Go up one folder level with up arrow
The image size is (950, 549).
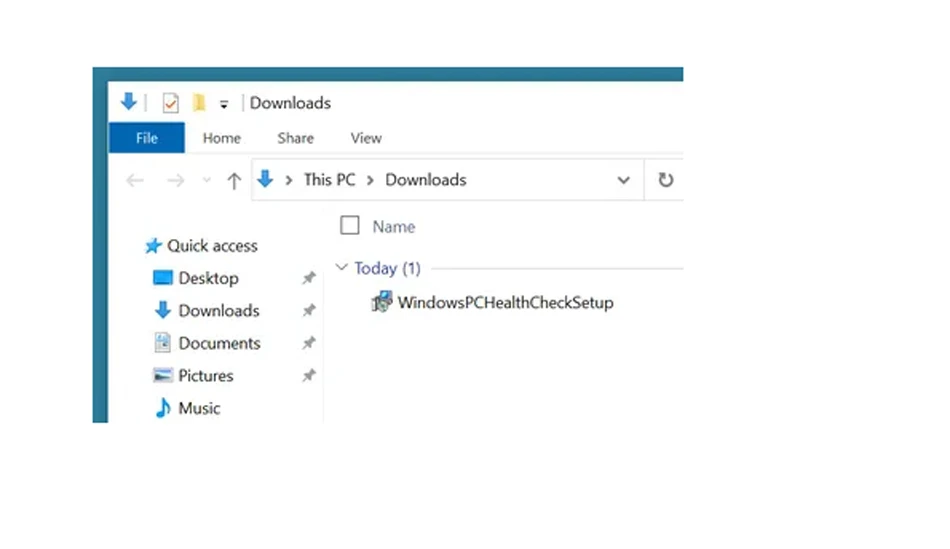pos(234,181)
